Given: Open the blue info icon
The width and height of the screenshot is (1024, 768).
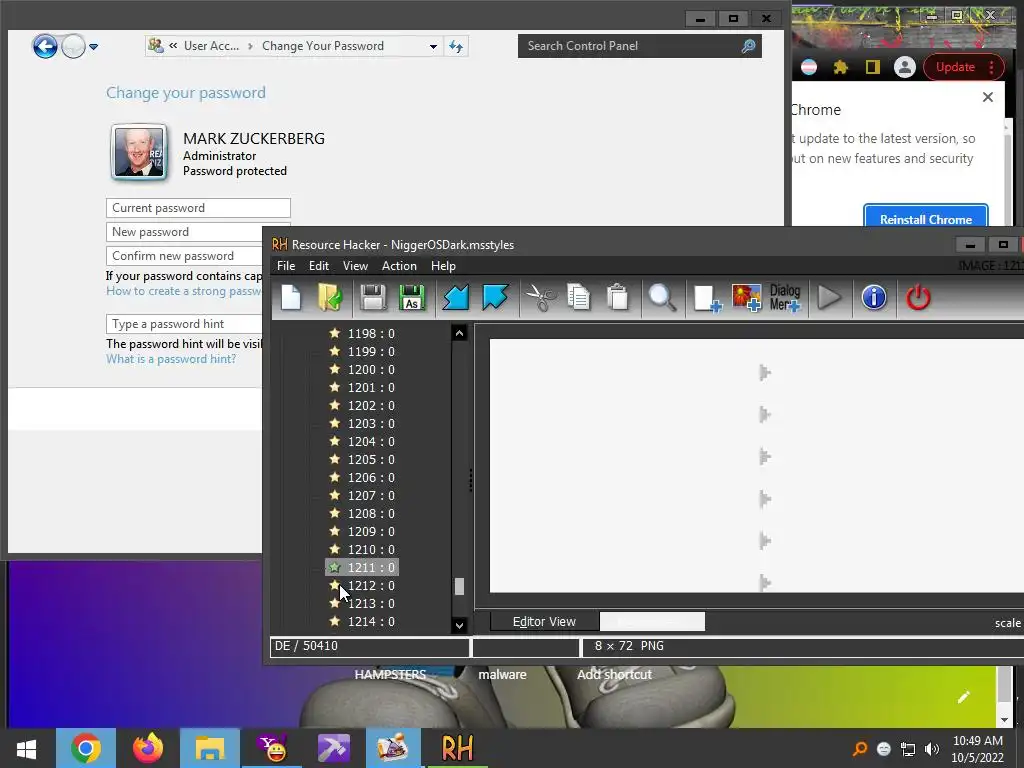Looking at the screenshot, I should tap(874, 298).
